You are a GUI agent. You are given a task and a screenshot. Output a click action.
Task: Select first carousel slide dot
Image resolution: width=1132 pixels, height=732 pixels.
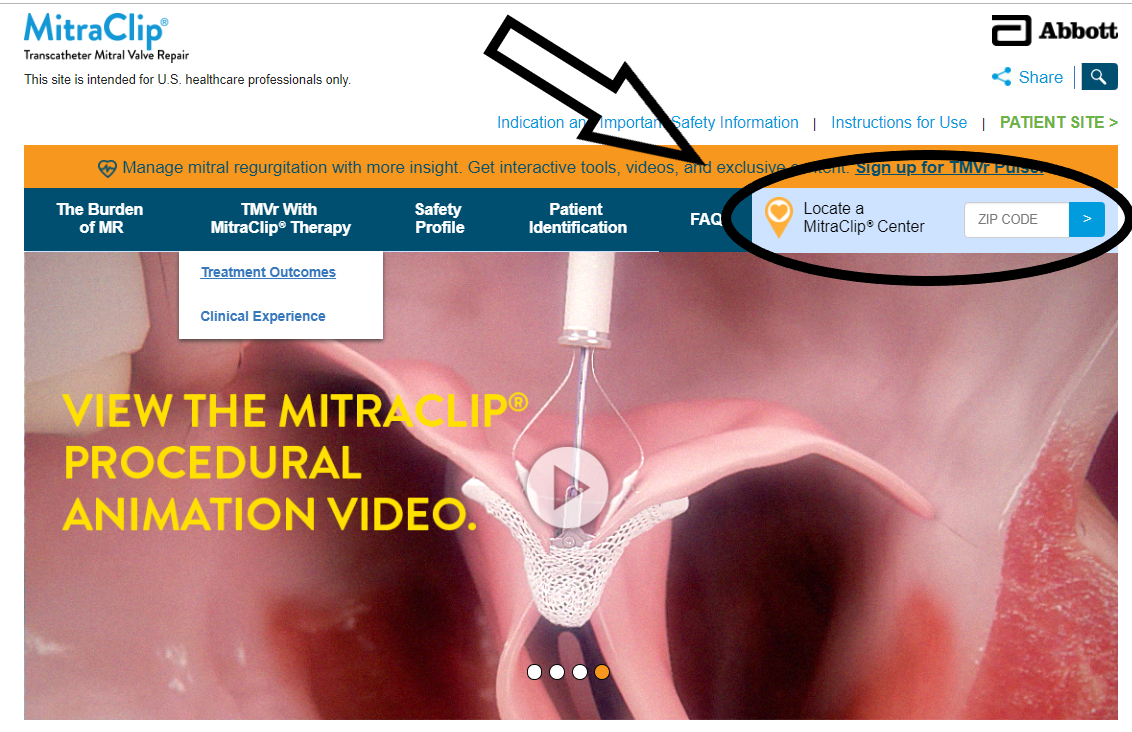tap(534, 672)
